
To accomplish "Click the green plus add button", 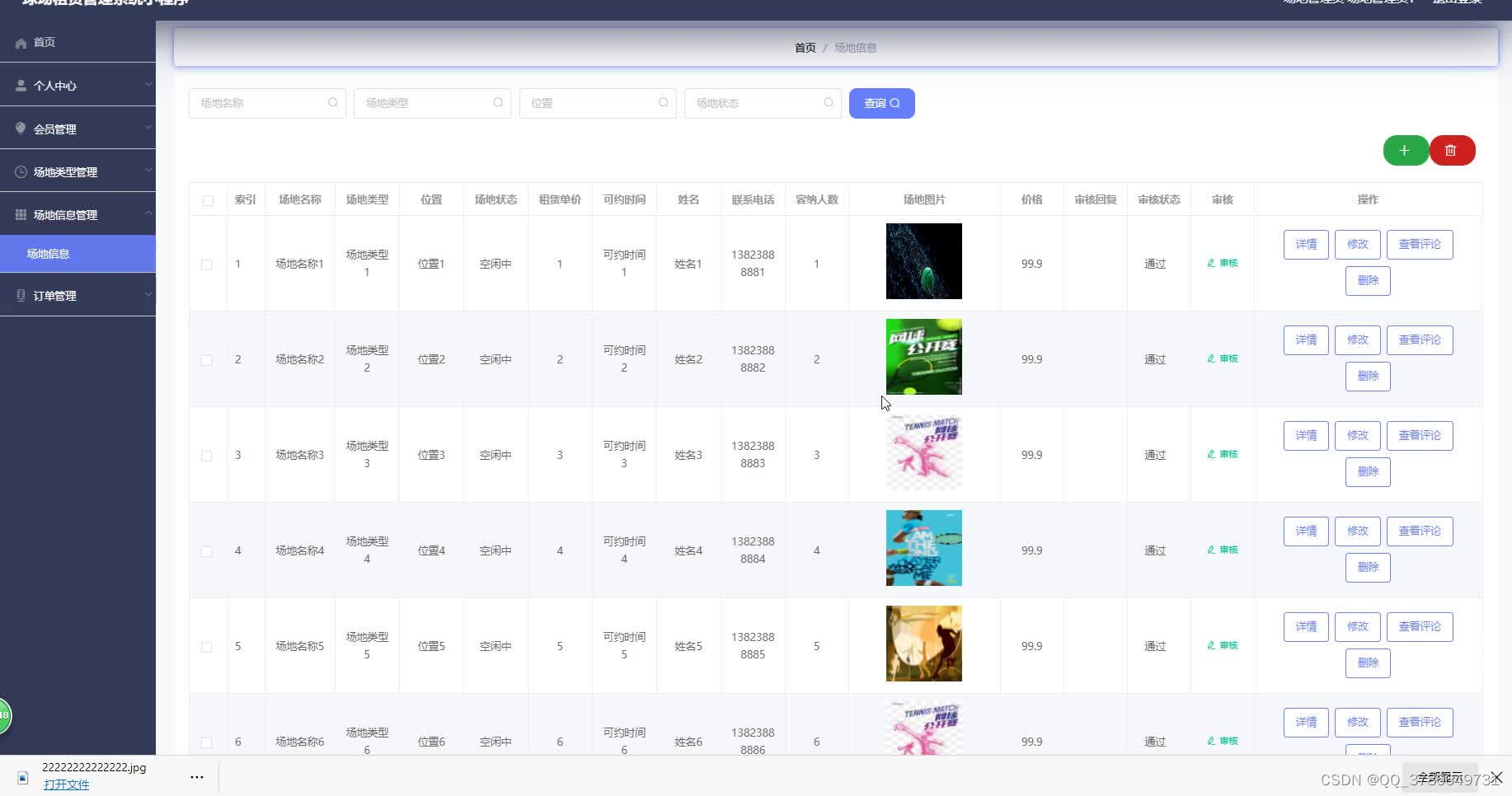I will tap(1405, 151).
